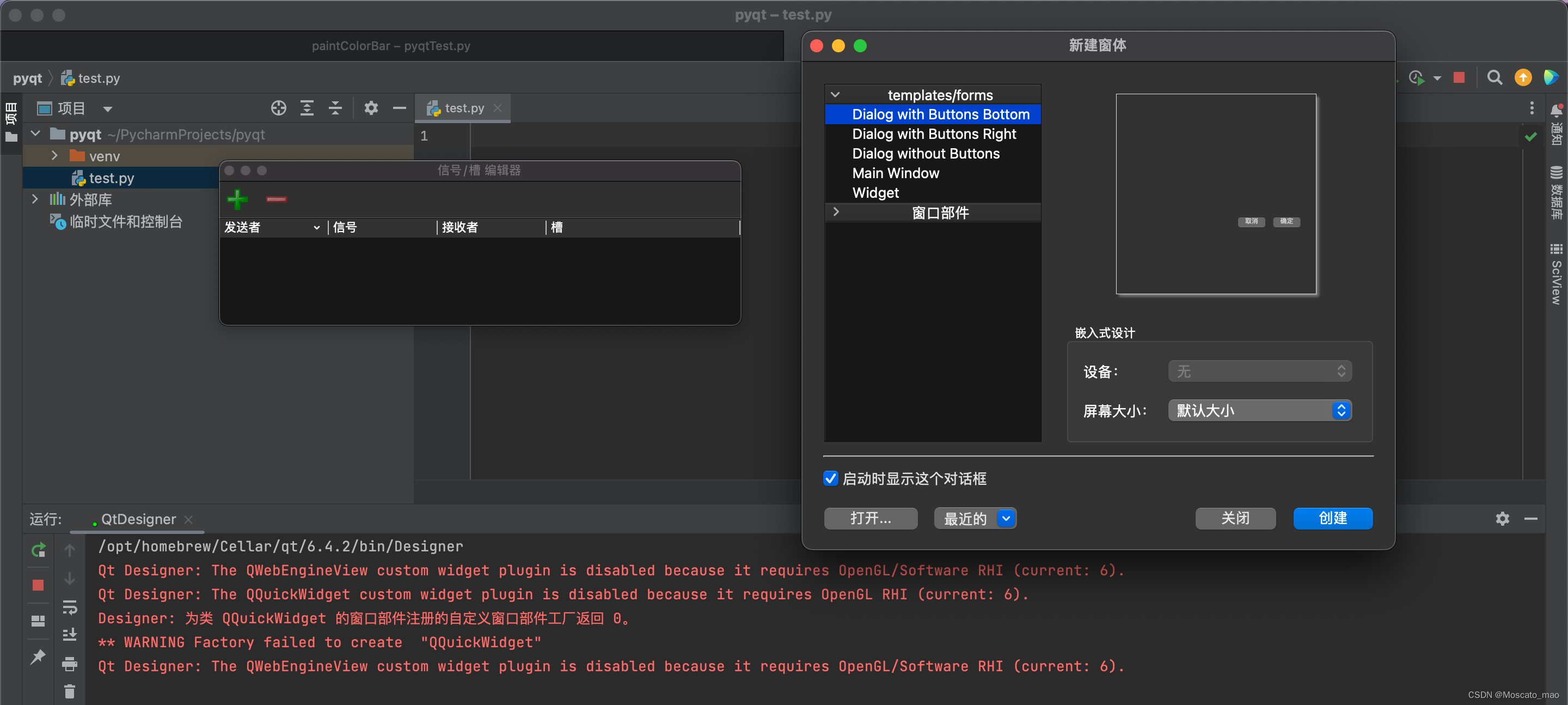
Task: Open project panel settings gear
Action: (x=371, y=108)
